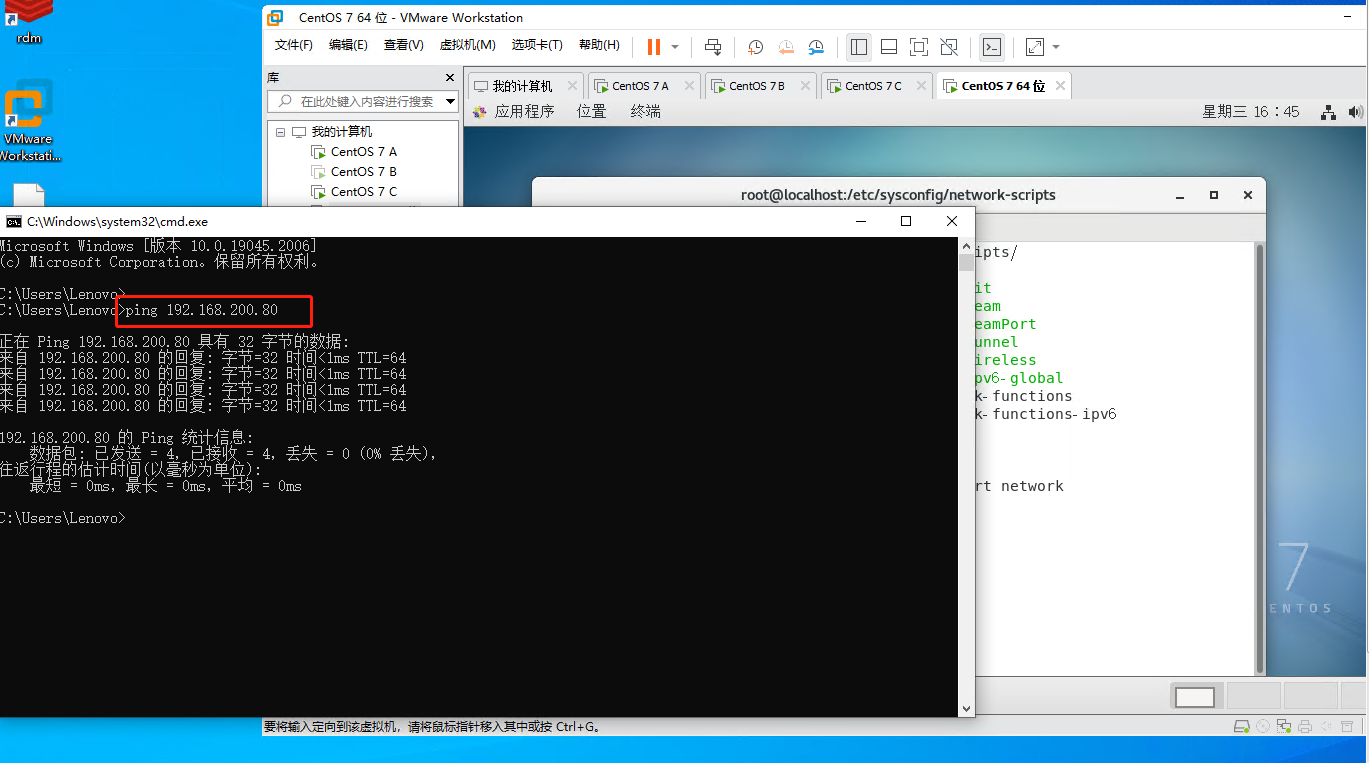
Task: Click the CD/DVD drive status bar icon
Action: coord(1262,727)
